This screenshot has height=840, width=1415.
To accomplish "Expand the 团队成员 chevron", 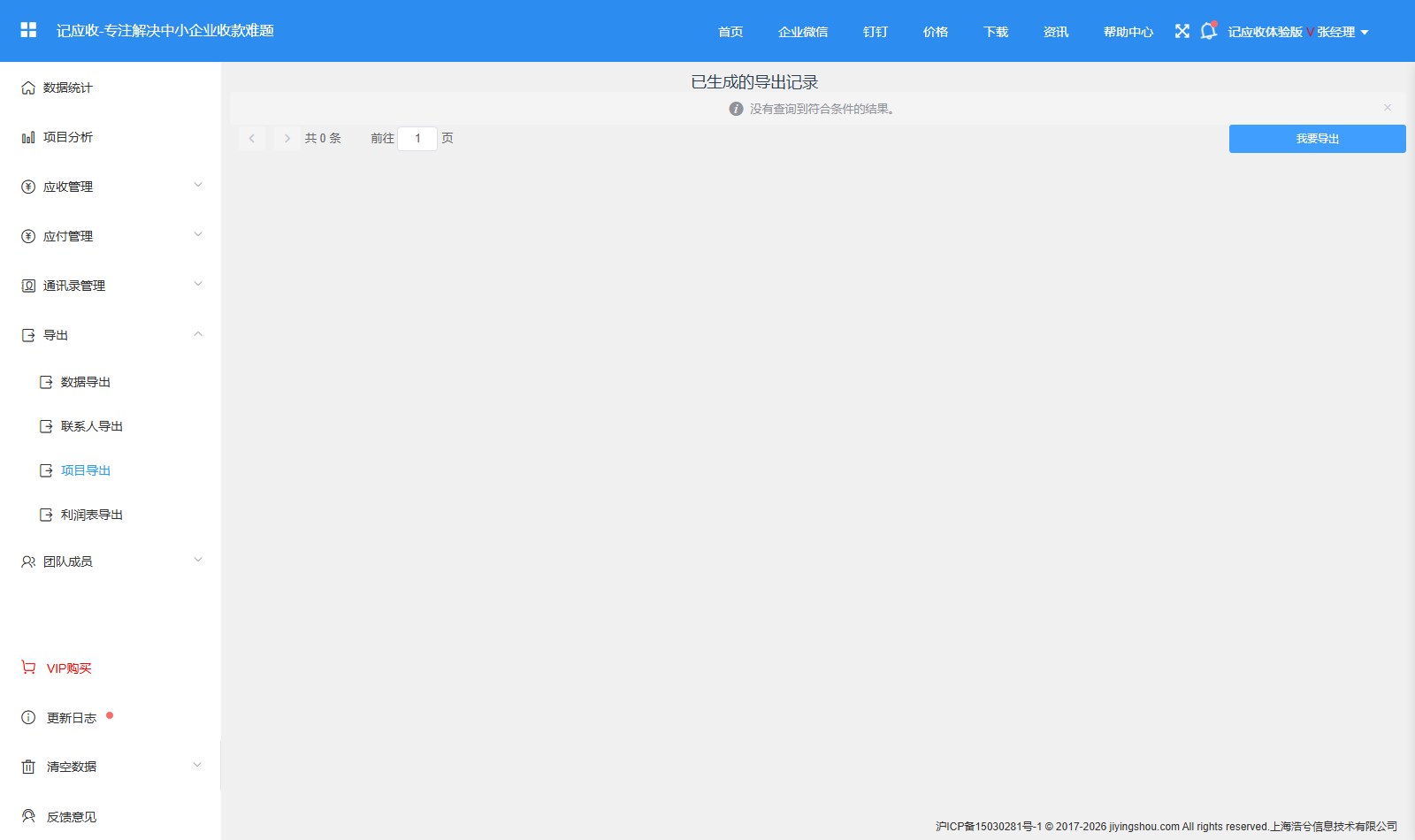I will [x=198, y=560].
